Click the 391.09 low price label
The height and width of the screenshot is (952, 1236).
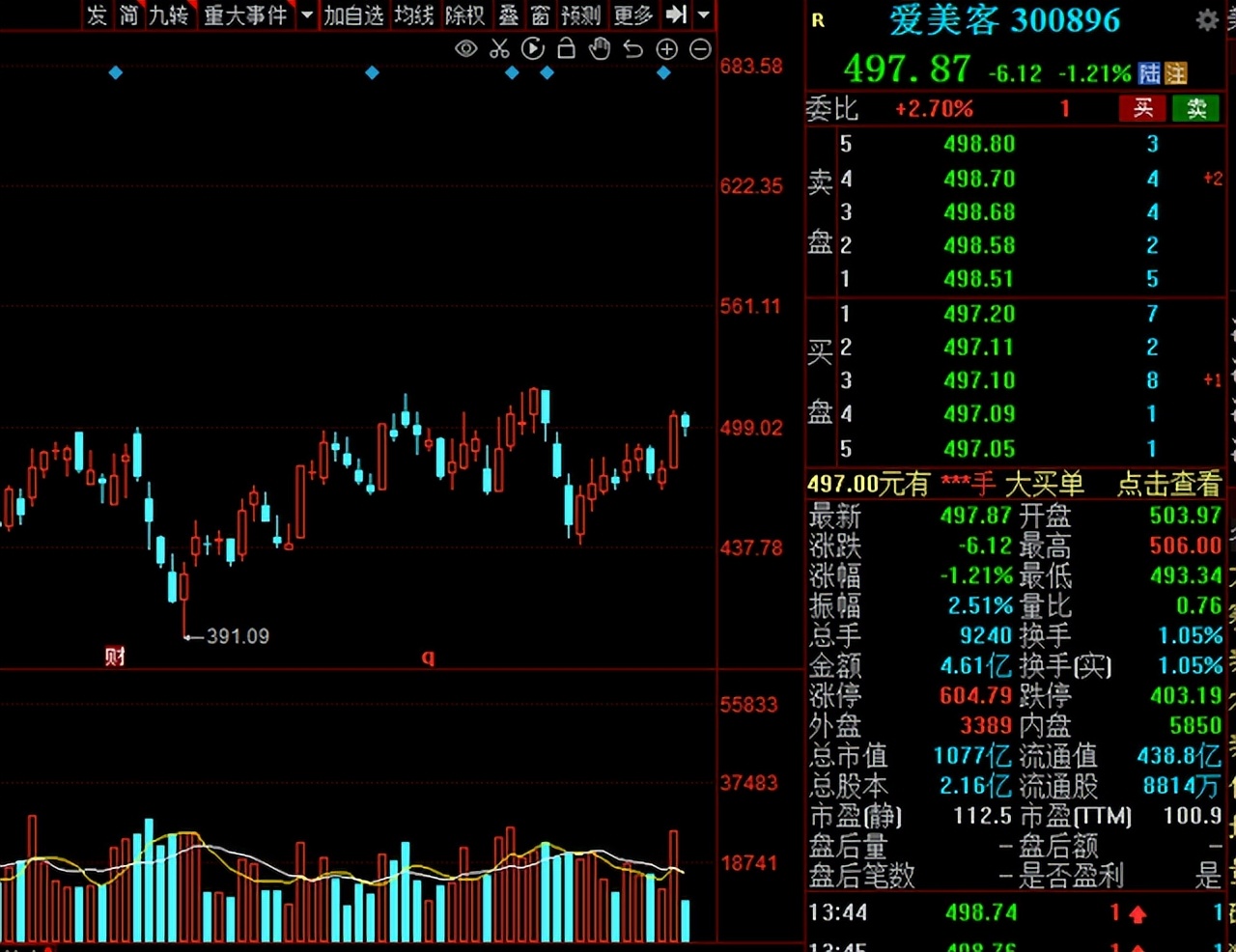(238, 636)
